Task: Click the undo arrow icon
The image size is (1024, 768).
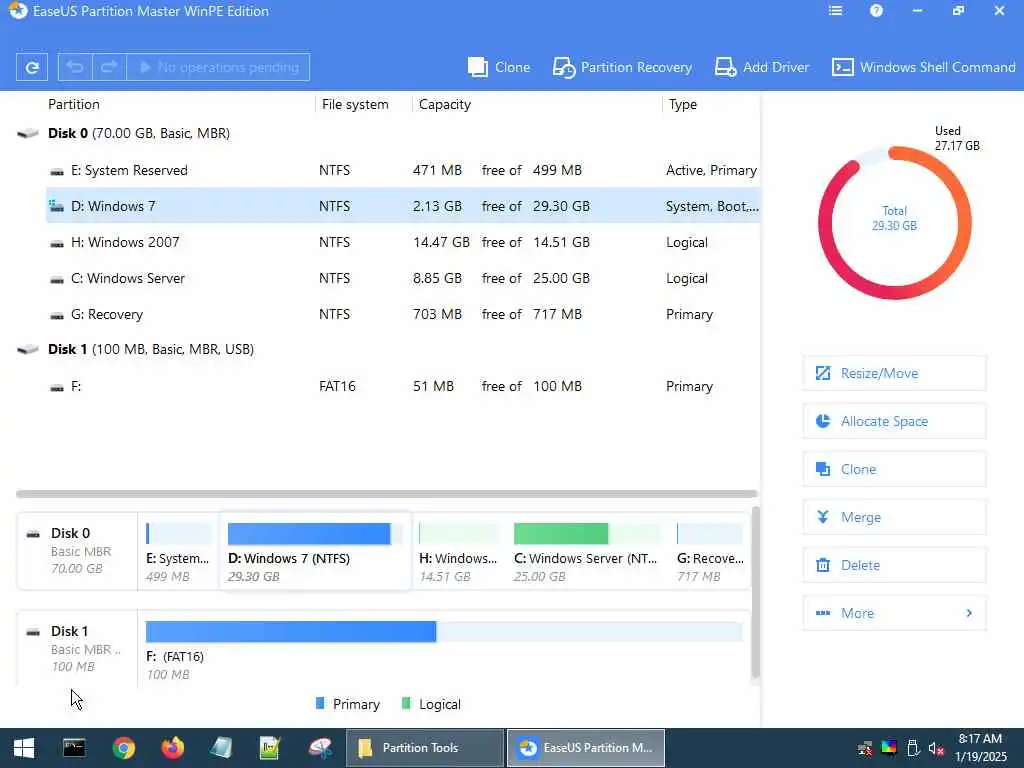Action: pyautogui.click(x=75, y=67)
